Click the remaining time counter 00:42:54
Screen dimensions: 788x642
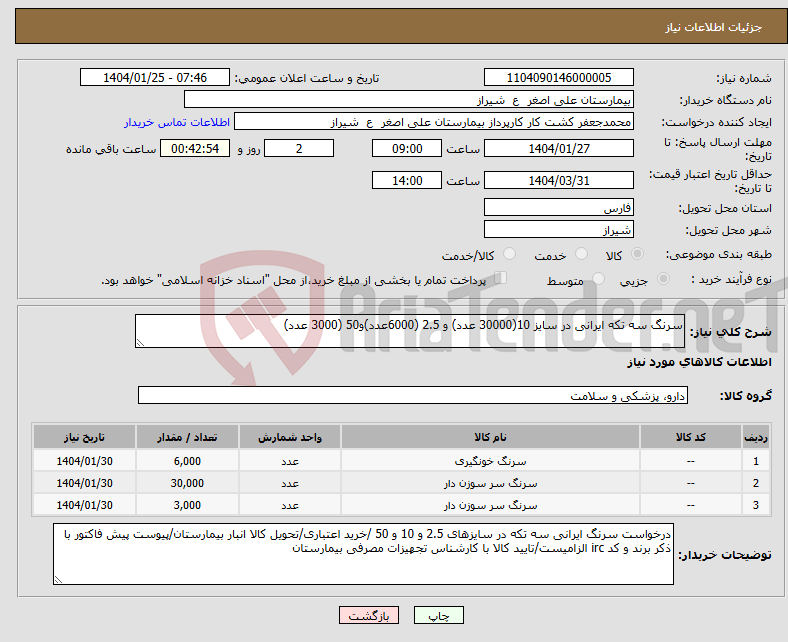coord(195,149)
